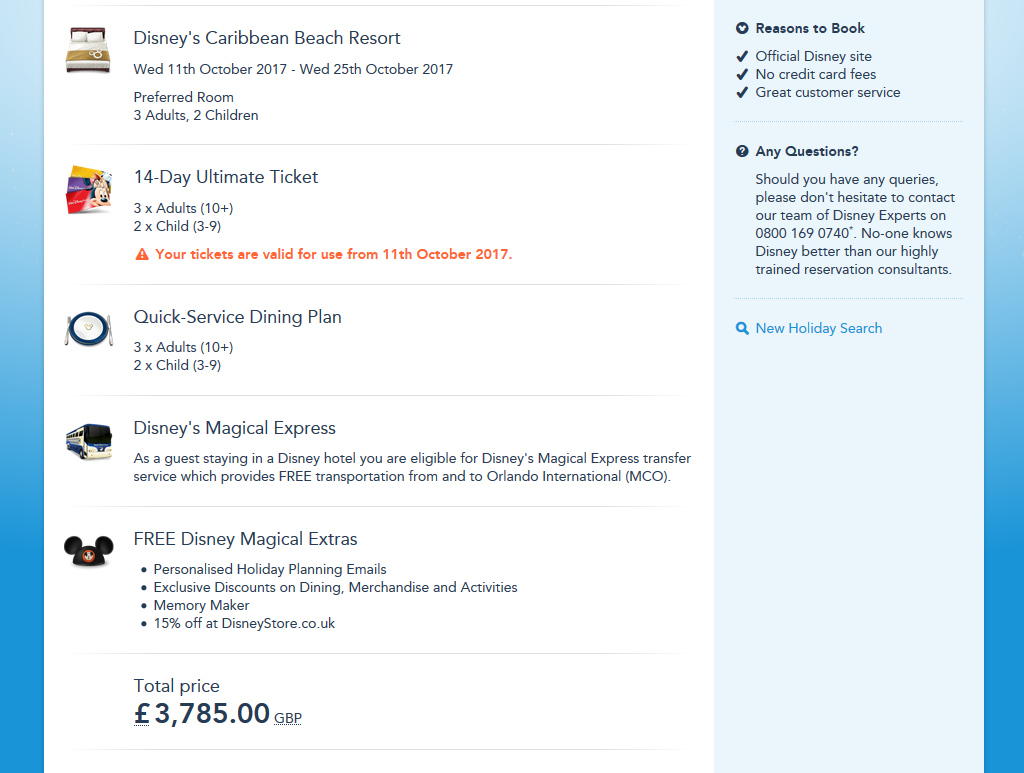This screenshot has height=773, width=1024.
Task: Click the ticket validity warning message
Action: [x=333, y=254]
